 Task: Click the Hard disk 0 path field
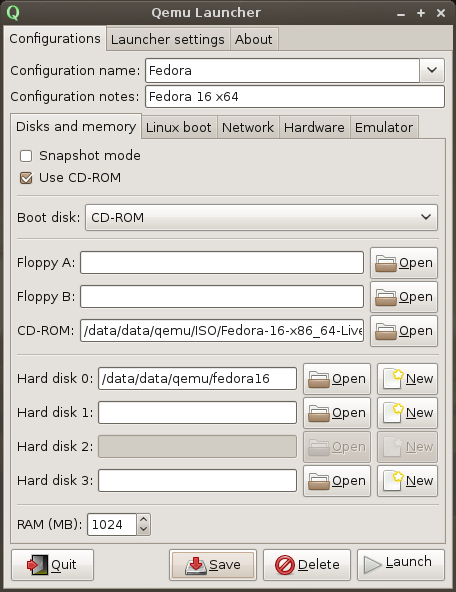point(197,378)
